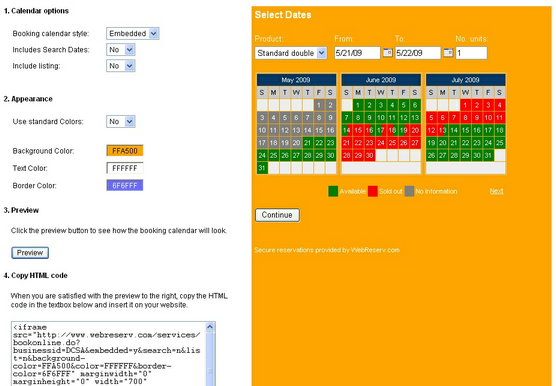Image resolution: width=556 pixels, height=386 pixels.
Task: Click the green Available legend square
Action: [x=333, y=191]
